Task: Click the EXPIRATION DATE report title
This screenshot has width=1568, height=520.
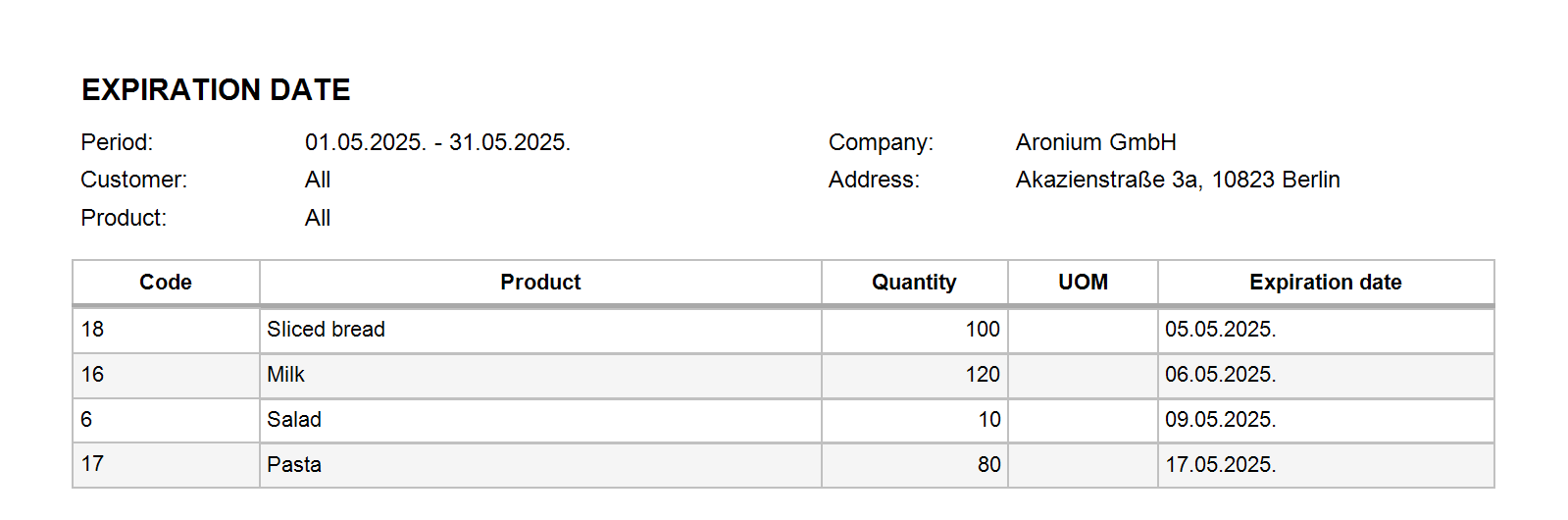Action: (x=216, y=90)
